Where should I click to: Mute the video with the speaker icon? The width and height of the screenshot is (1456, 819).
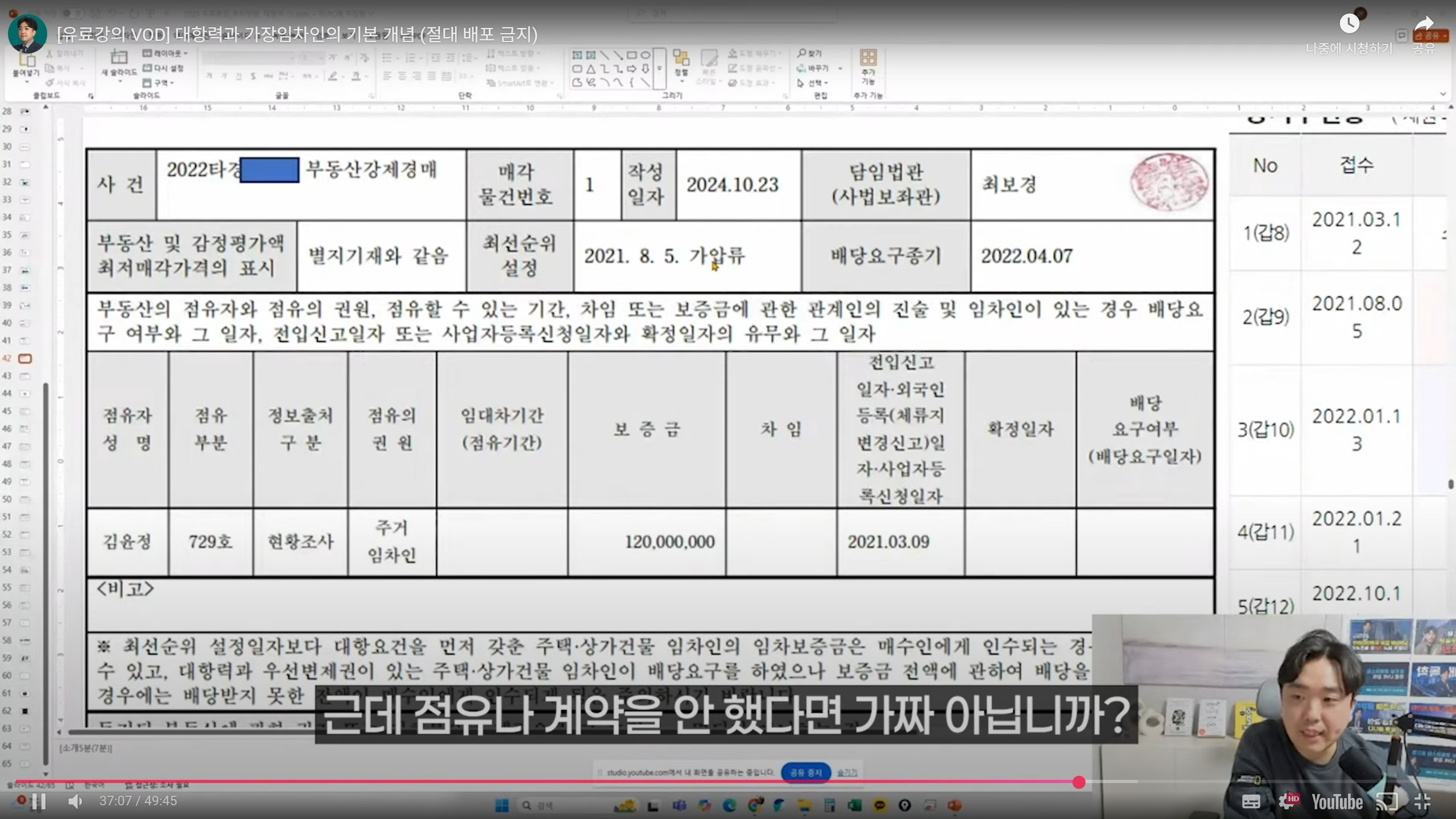pos(76,801)
